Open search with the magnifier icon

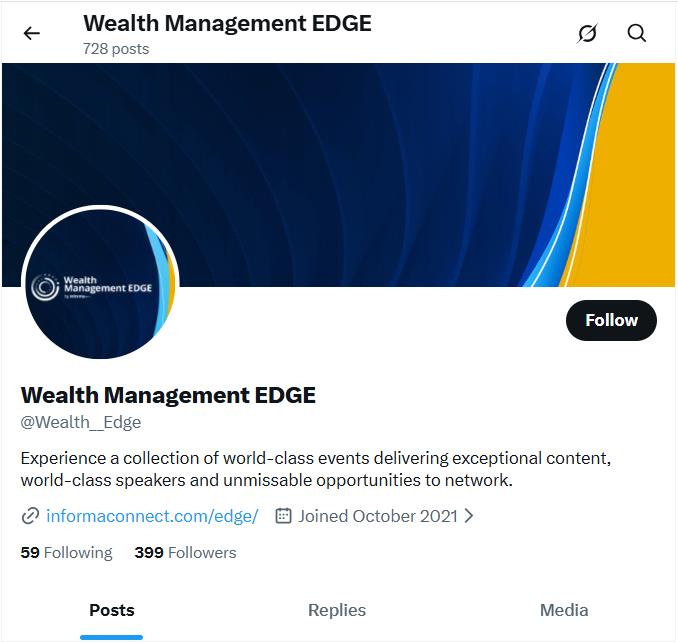(636, 33)
